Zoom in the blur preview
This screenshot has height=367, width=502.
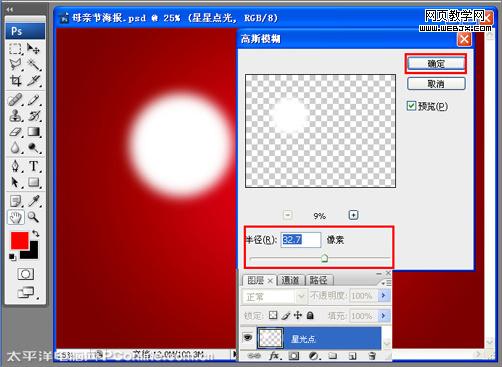353,215
